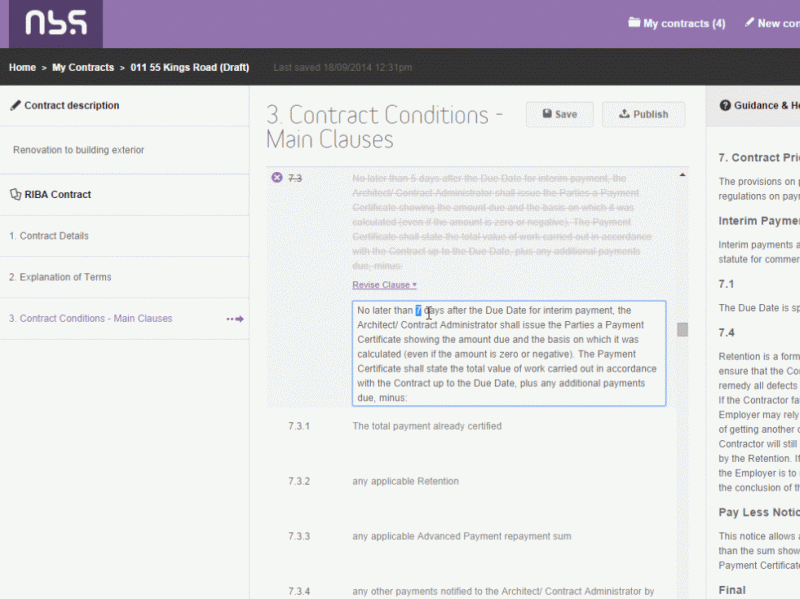This screenshot has width=800, height=599.
Task: Click the arrow beside Contract Conditions item
Action: coord(235,319)
